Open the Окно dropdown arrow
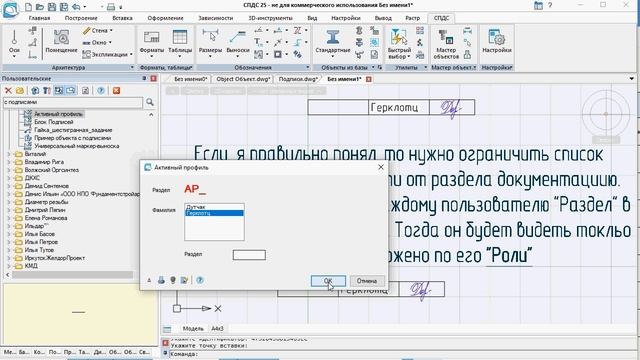The height and width of the screenshot is (360, 640). click(x=110, y=42)
